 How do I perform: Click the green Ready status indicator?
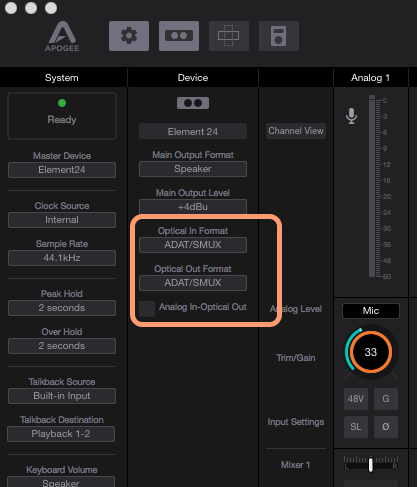pyautogui.click(x=62, y=103)
